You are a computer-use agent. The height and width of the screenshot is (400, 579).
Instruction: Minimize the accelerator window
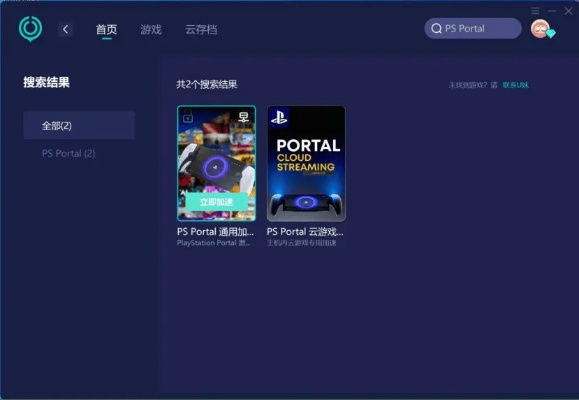click(552, 11)
